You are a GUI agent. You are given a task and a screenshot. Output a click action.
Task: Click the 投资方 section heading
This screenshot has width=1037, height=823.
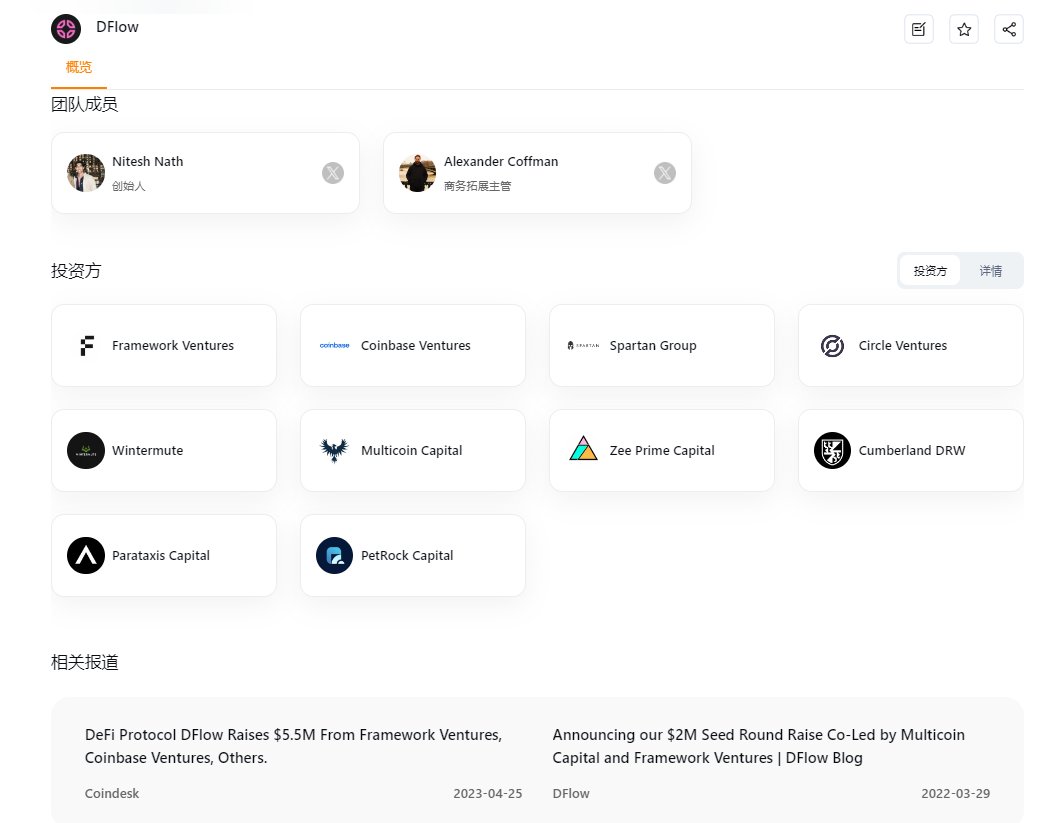pos(76,271)
